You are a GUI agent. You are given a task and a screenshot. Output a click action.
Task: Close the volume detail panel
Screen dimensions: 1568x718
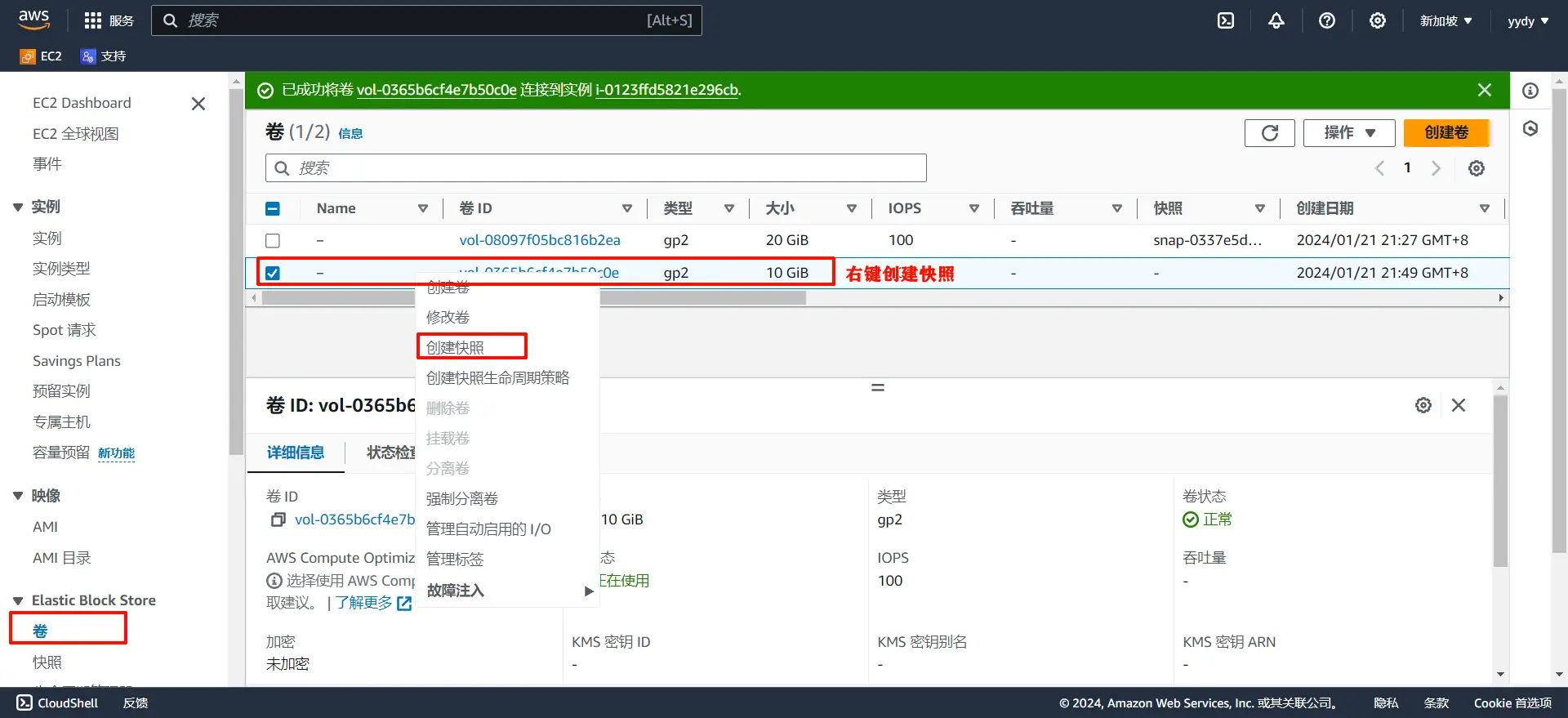point(1459,405)
